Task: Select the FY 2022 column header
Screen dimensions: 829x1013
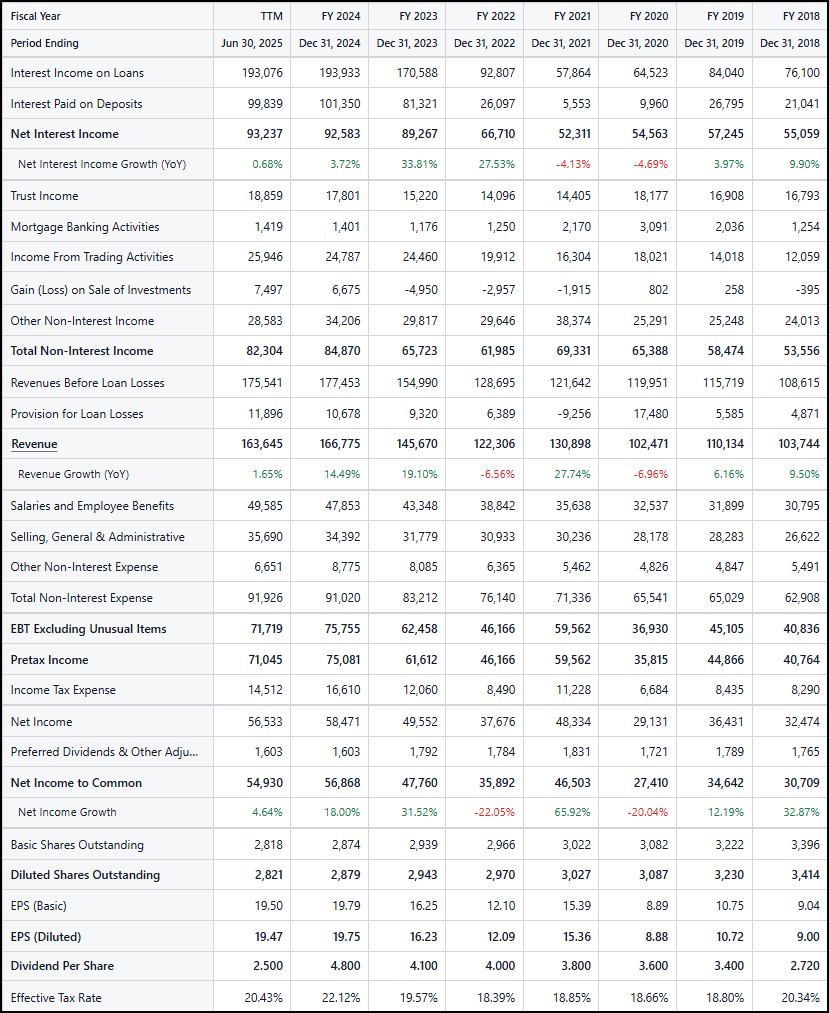Action: pos(496,16)
